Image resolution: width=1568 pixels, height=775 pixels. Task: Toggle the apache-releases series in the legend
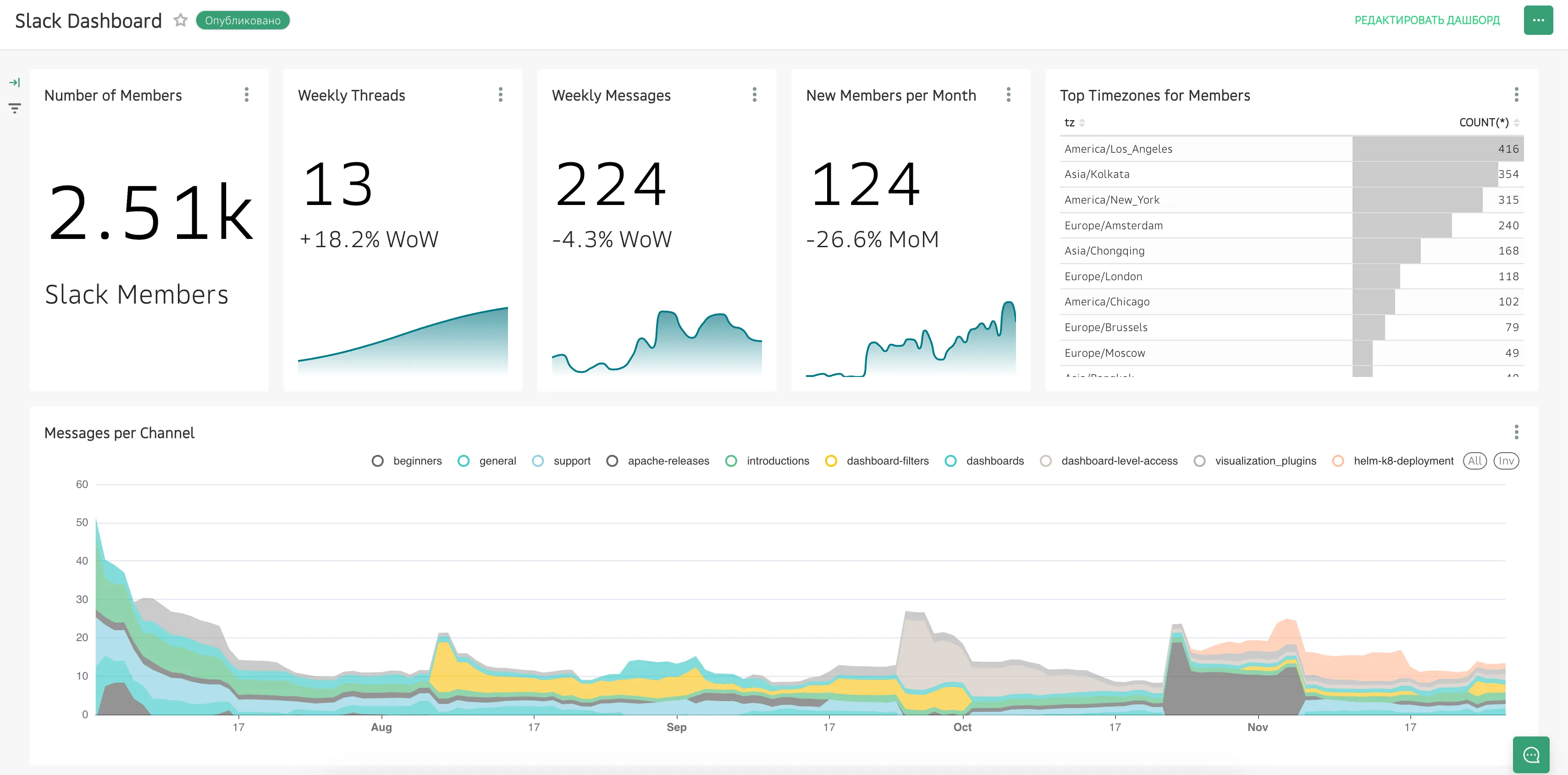657,461
